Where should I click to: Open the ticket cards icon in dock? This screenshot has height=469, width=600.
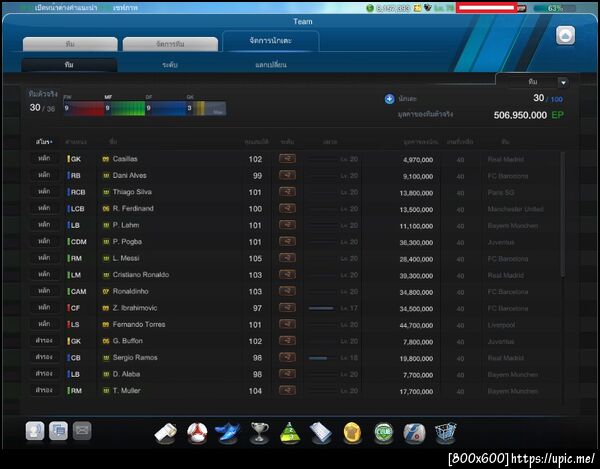point(321,433)
